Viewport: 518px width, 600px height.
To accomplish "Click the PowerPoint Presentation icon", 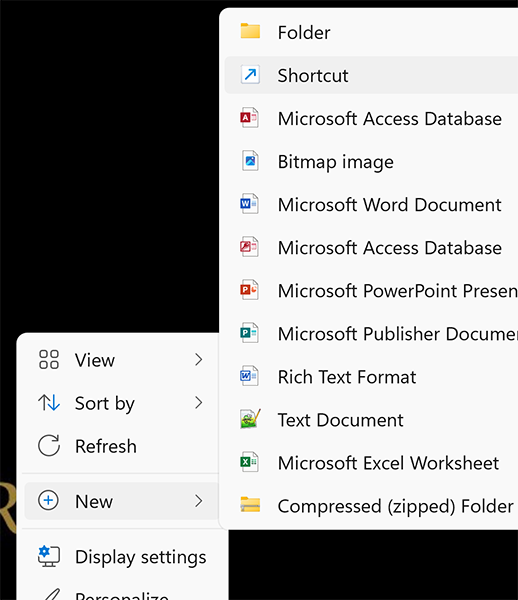I will click(249, 290).
